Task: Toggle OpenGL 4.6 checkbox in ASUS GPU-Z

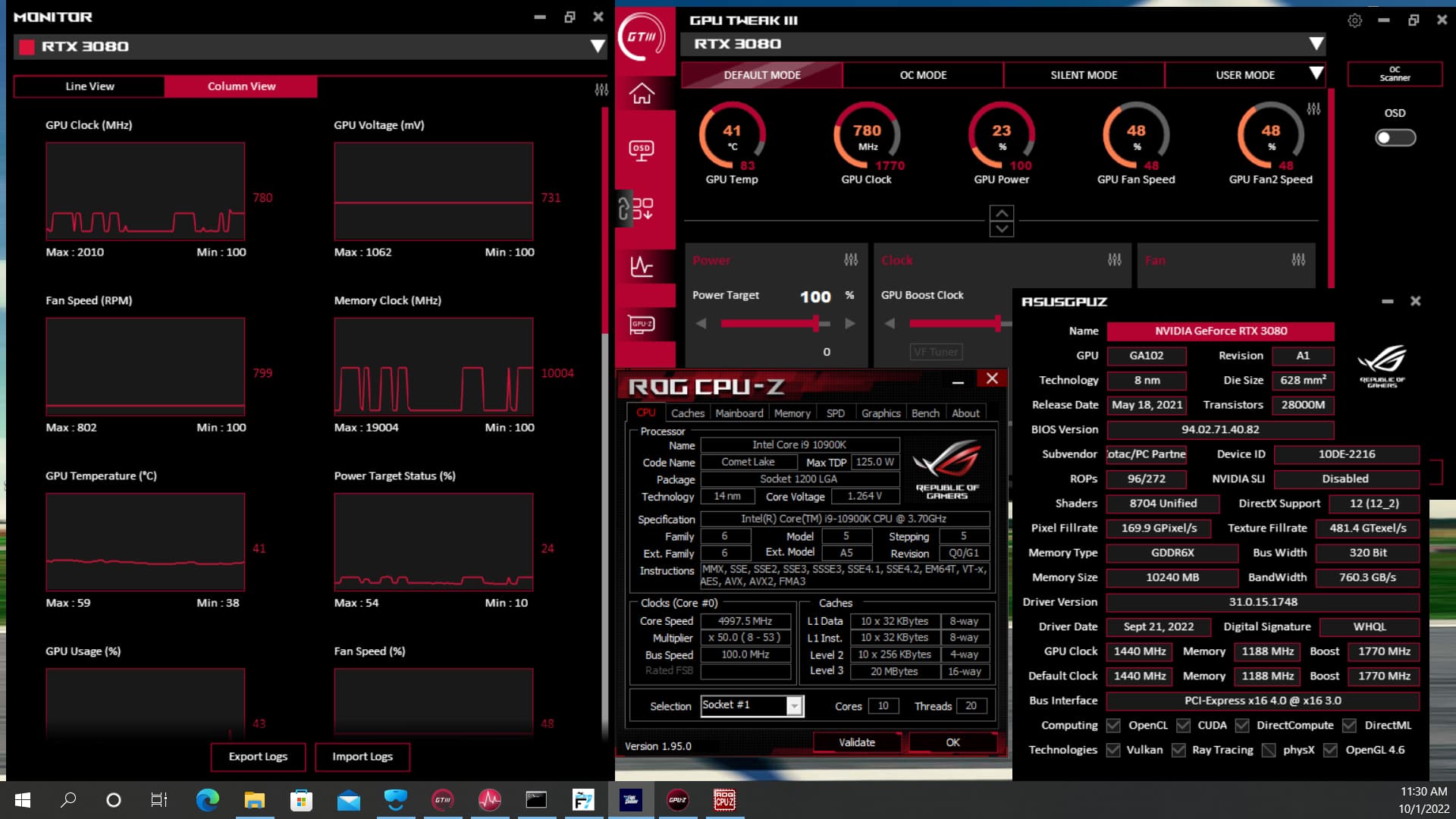Action: click(1330, 750)
